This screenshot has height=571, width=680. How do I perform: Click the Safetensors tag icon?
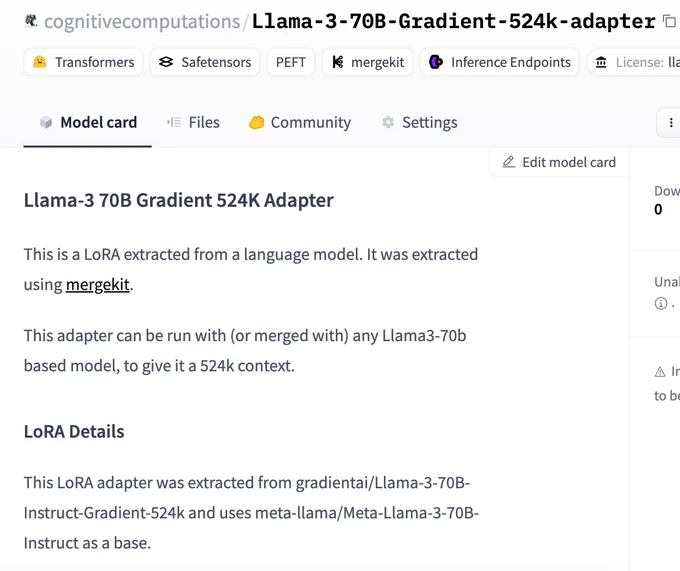[x=166, y=62]
